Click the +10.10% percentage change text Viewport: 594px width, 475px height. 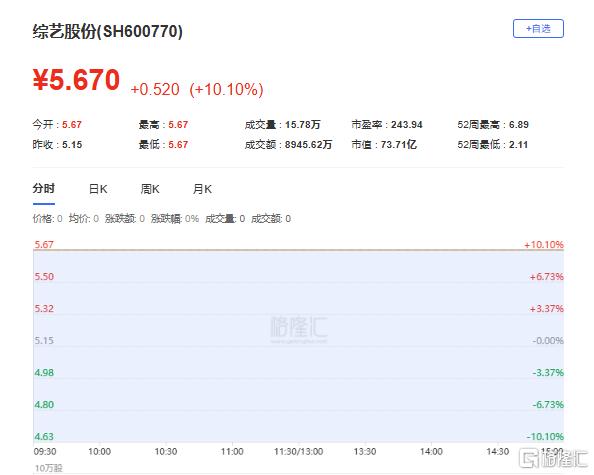coord(226,90)
